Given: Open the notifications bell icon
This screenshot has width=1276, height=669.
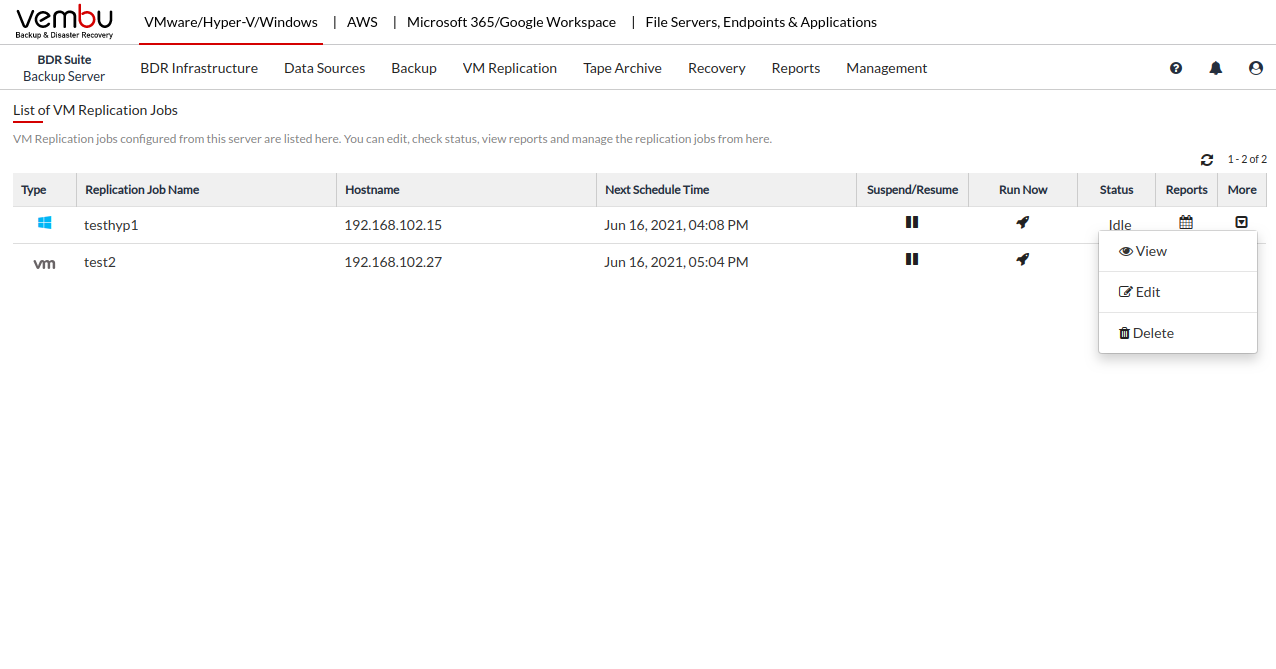Looking at the screenshot, I should coord(1216,68).
